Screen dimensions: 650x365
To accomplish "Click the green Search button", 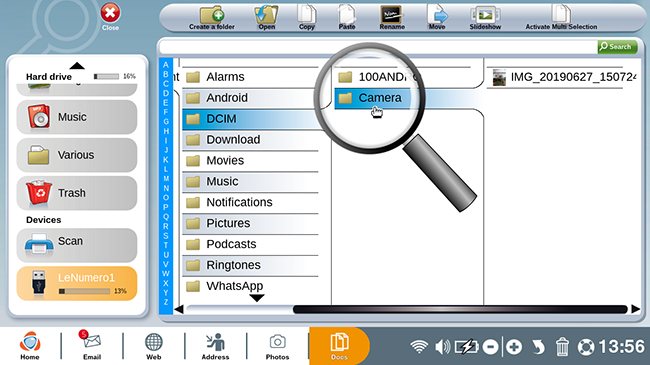I will click(x=617, y=46).
